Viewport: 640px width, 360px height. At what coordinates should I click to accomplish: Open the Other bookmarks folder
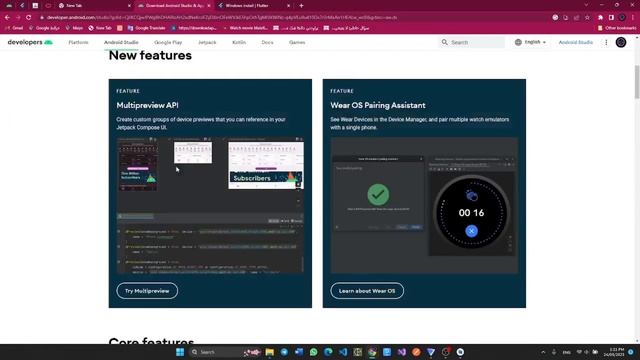[617, 28]
